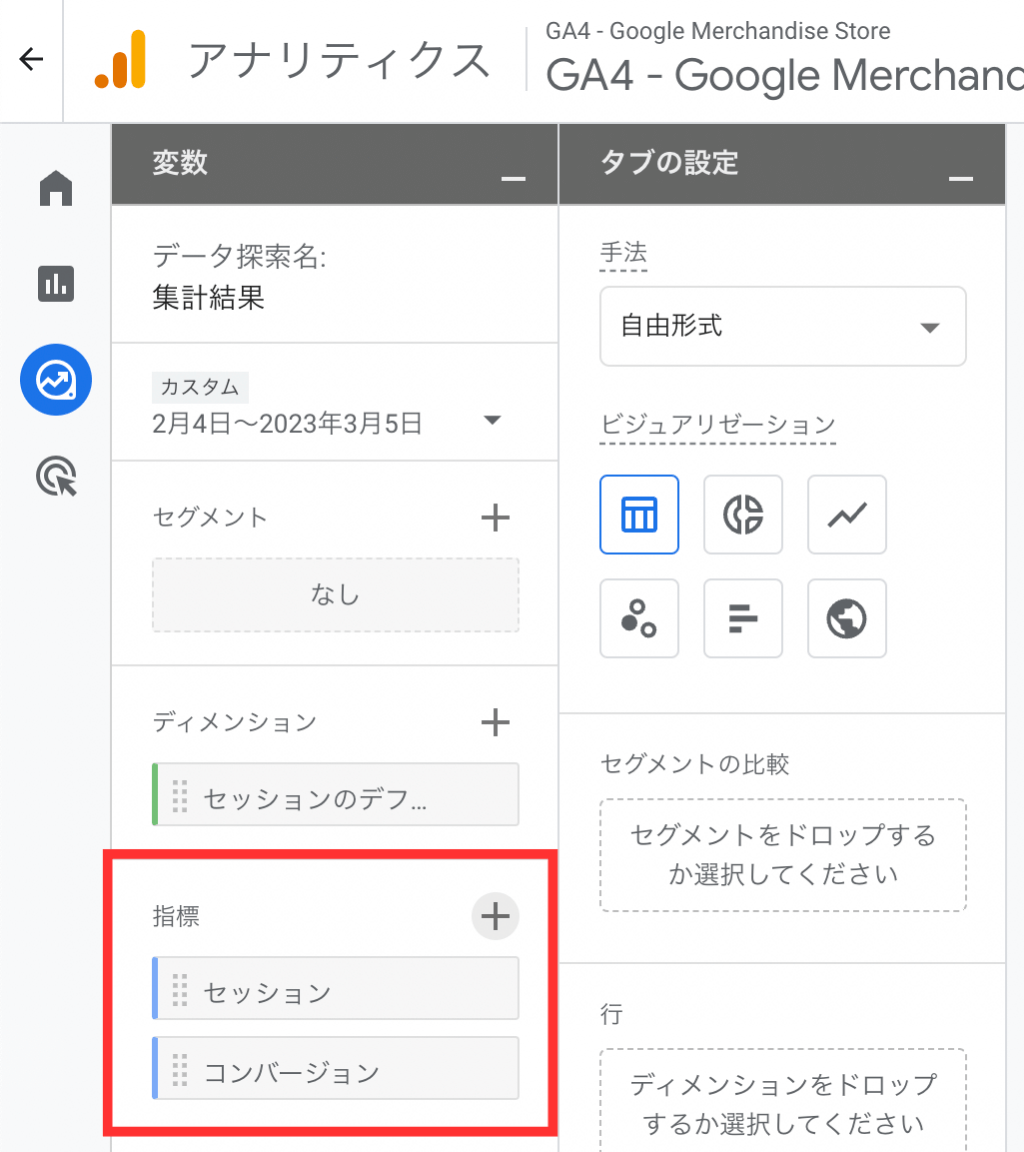Open the Home icon in sidebar
The width and height of the screenshot is (1024, 1152).
click(x=56, y=188)
